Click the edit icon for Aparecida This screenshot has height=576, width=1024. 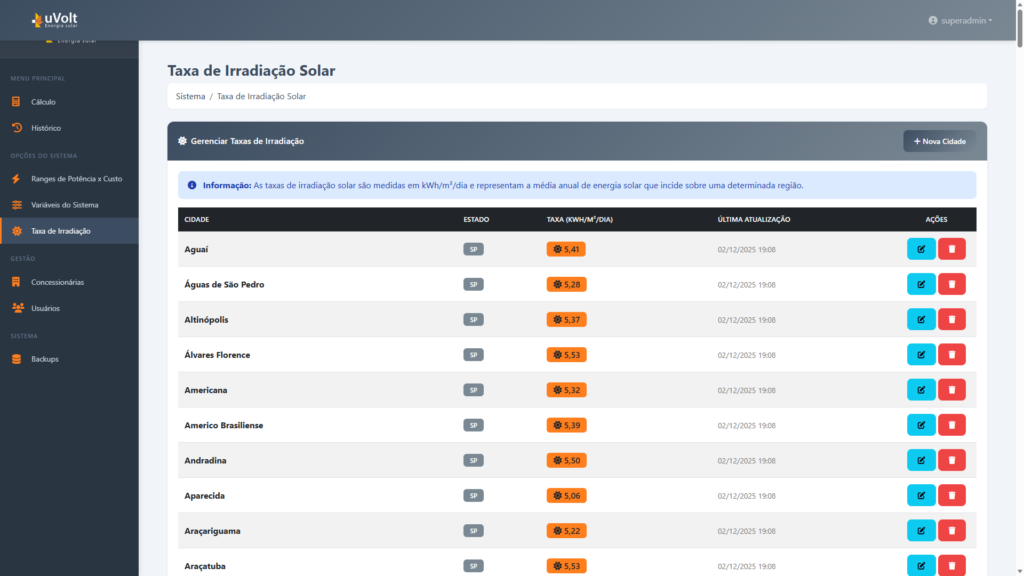920,495
